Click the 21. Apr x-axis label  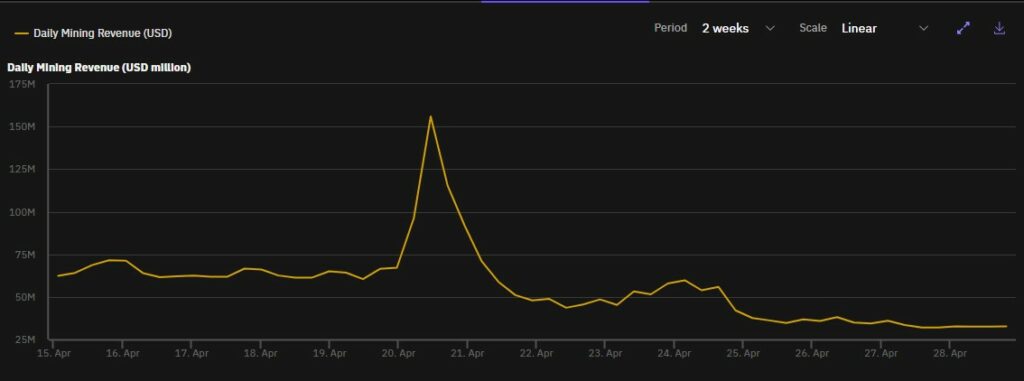pos(467,354)
